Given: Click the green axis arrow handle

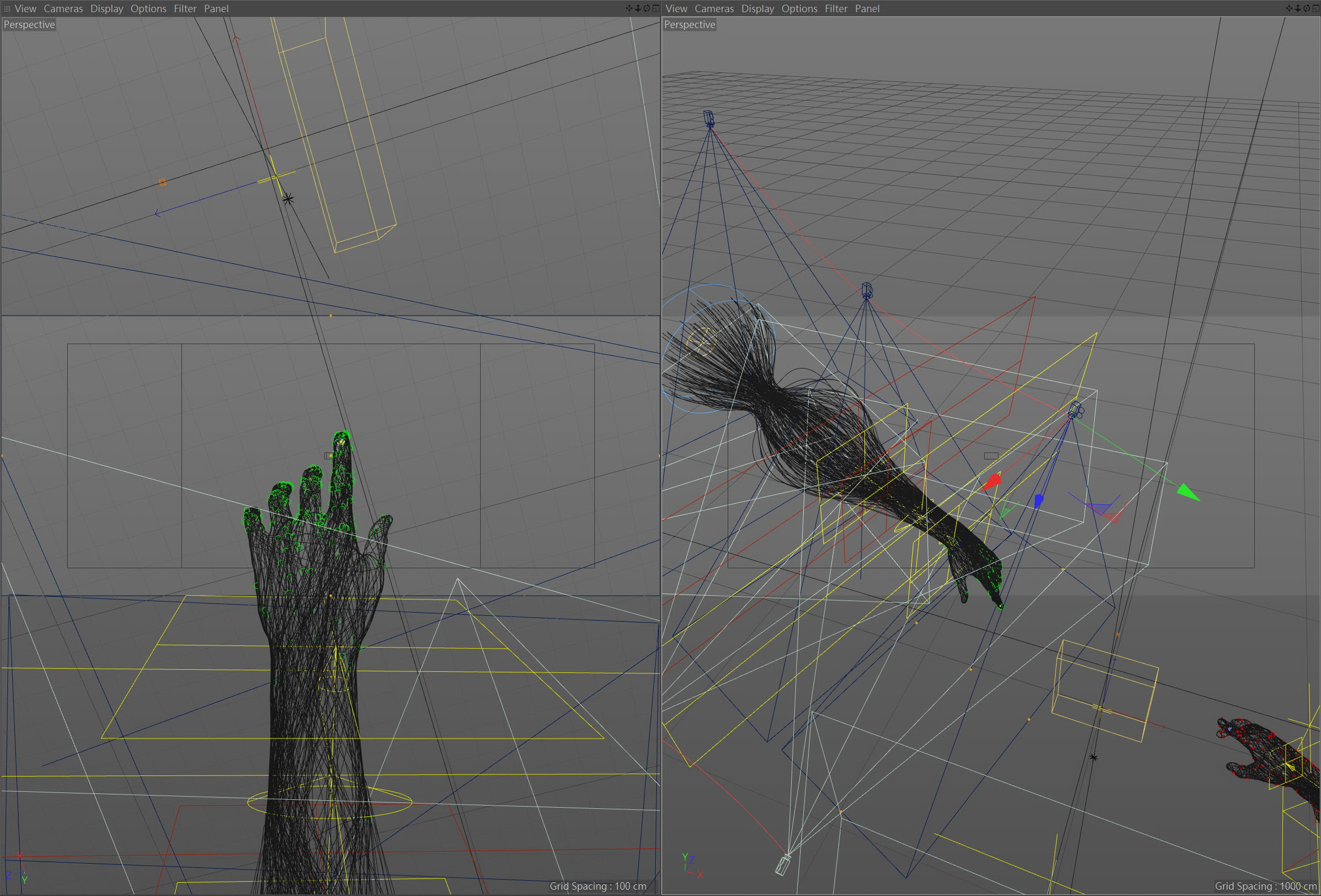Looking at the screenshot, I should (1188, 492).
